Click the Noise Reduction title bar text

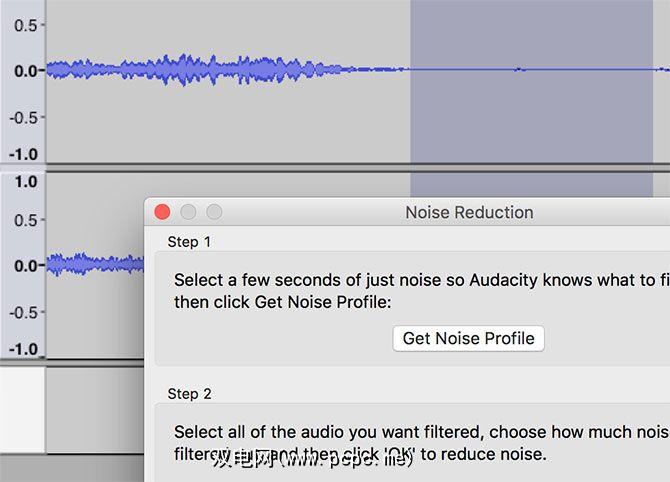tap(469, 212)
